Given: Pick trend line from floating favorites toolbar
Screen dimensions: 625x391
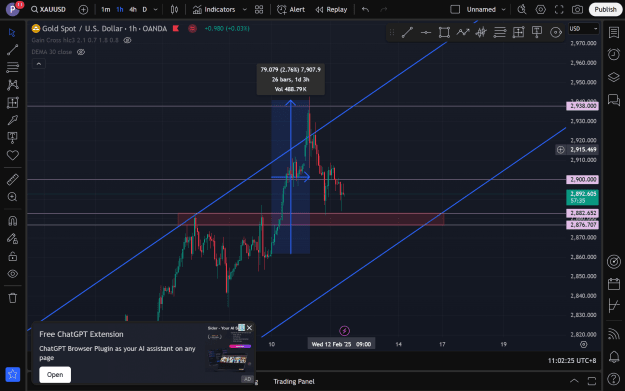Looking at the screenshot, I should coord(407,32).
